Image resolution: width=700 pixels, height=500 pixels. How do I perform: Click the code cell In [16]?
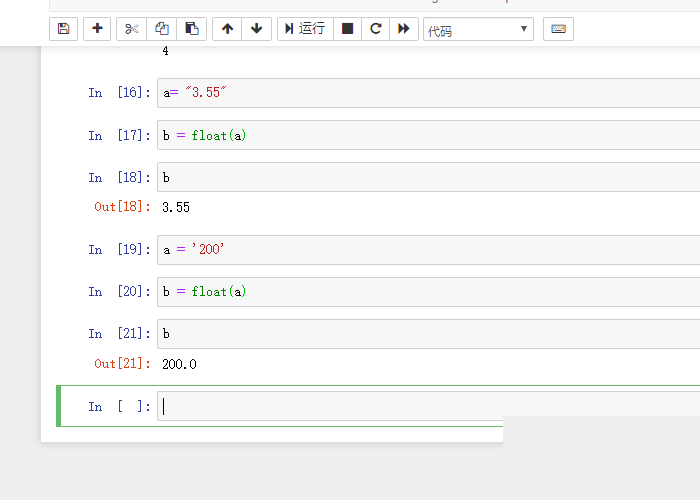point(429,93)
